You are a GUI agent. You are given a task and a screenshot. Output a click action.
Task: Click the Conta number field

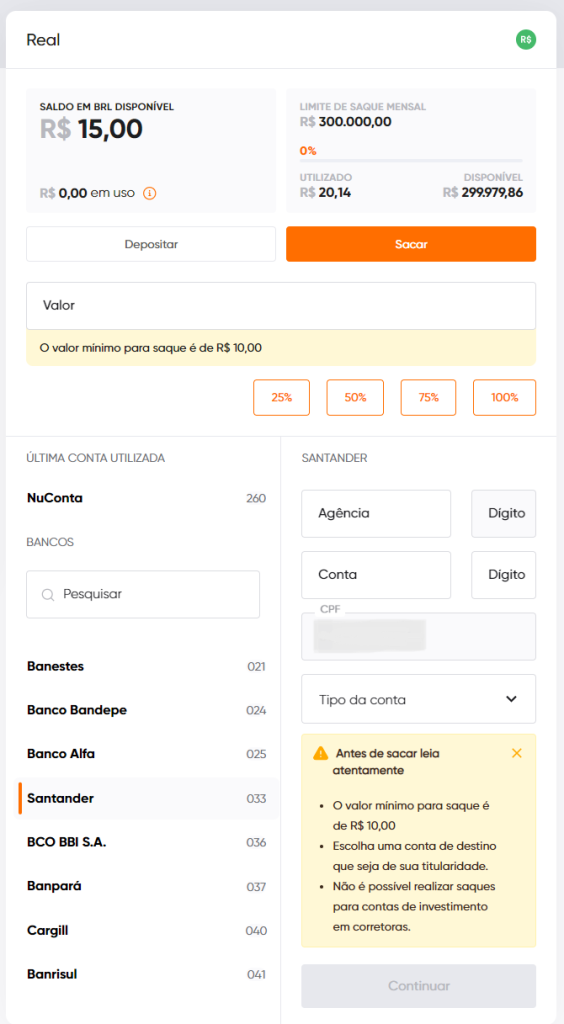[376, 575]
